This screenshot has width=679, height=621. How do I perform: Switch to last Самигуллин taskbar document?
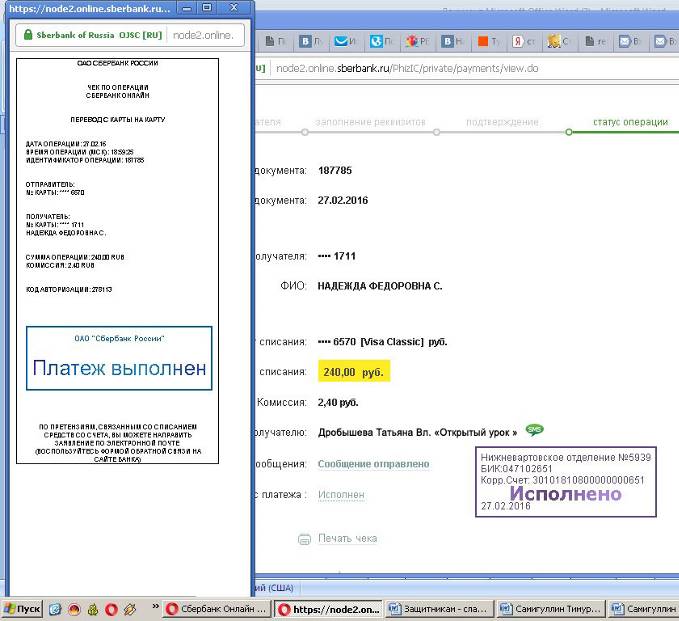tap(643, 609)
